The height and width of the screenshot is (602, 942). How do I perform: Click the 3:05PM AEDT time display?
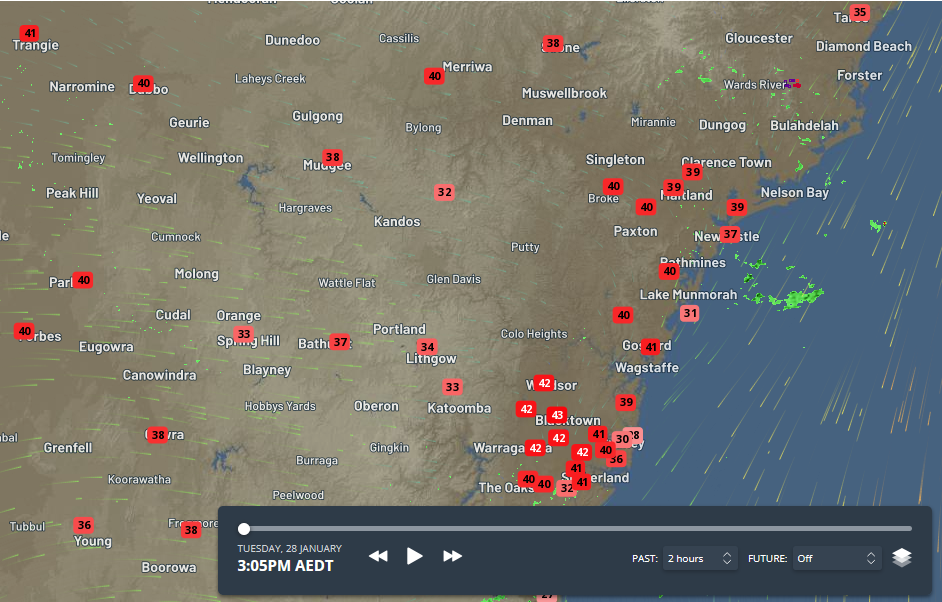285,566
